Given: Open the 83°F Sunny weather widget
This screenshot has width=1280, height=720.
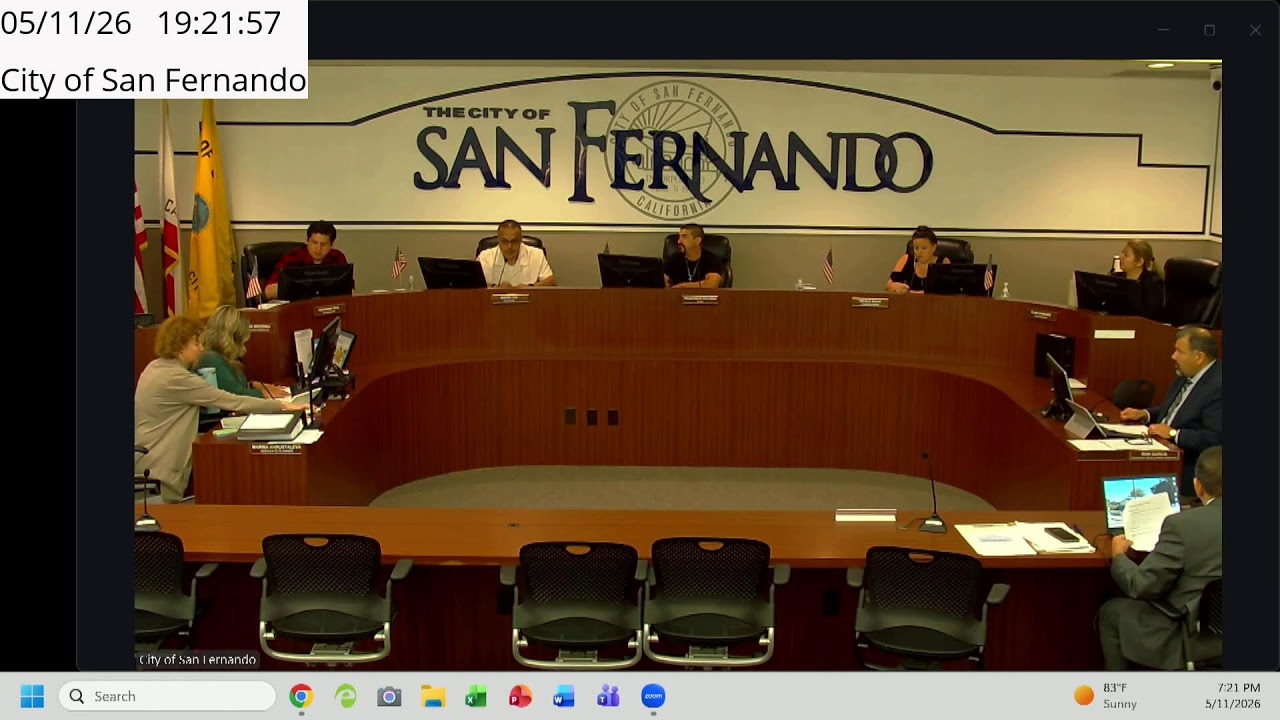Looking at the screenshot, I should click(1106, 696).
